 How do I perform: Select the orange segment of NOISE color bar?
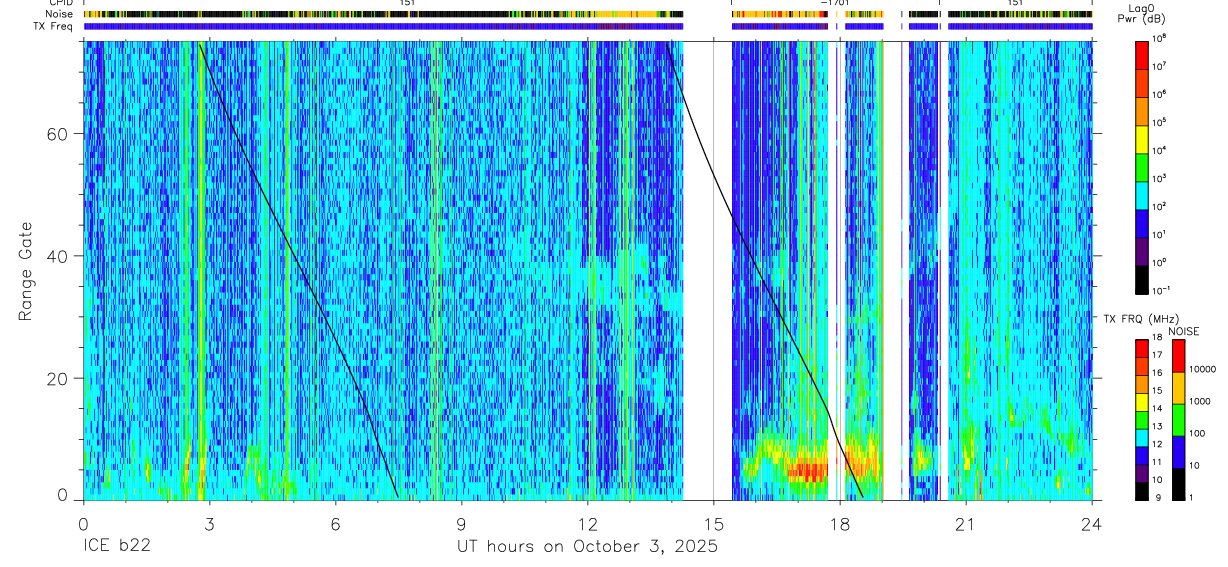coord(1179,387)
